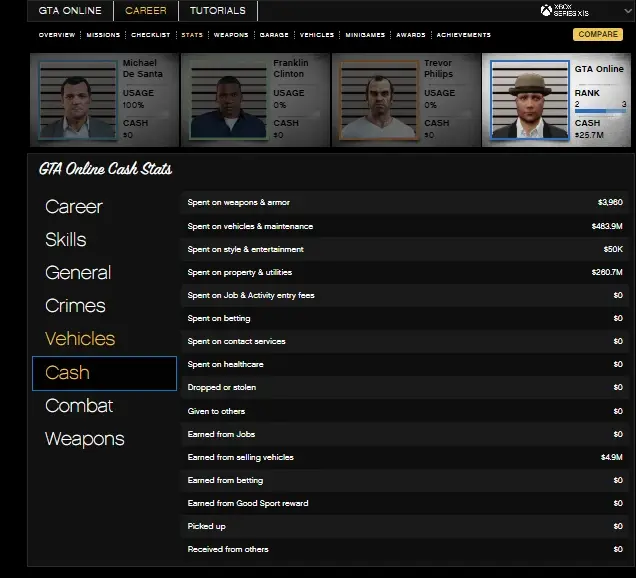Viewport: 636px width, 578px height.
Task: Click 'Spent on Job & Activity entry fees'
Action: pyautogui.click(x=404, y=295)
